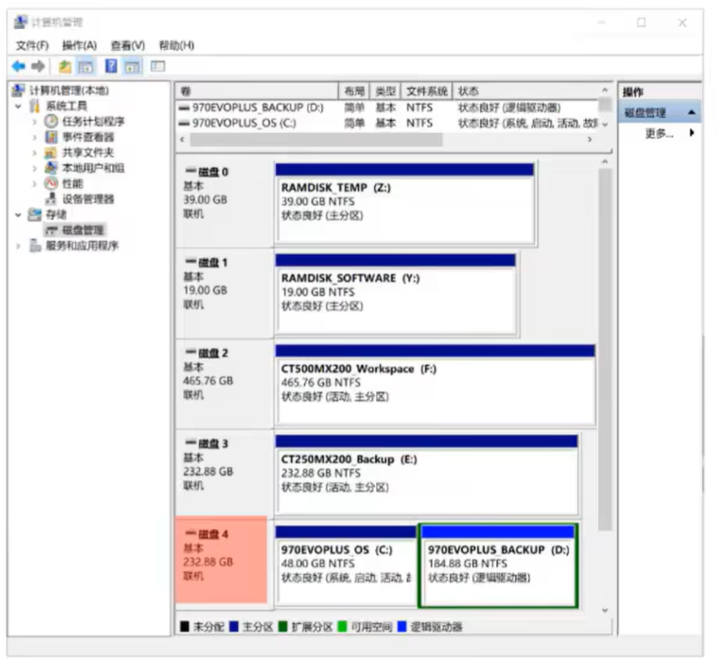This screenshot has width=716, height=669.
Task: Open the 查看(V) menu
Action: [128, 45]
